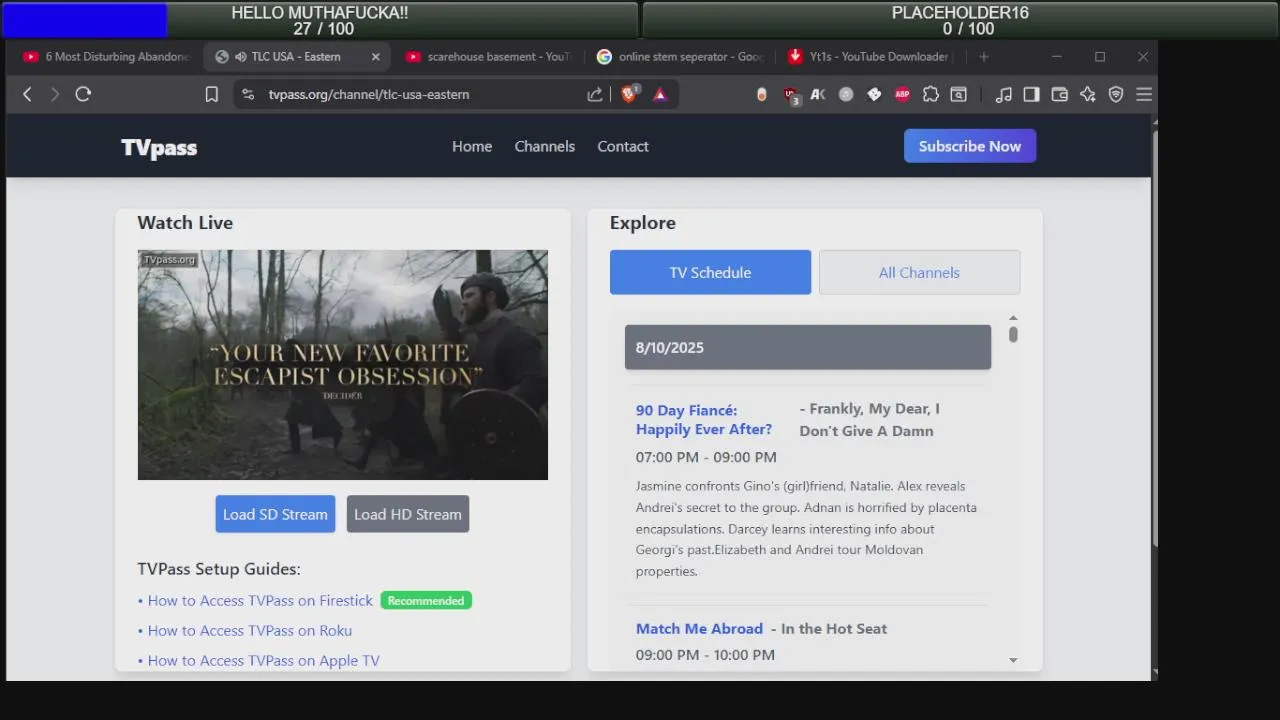The width and height of the screenshot is (1280, 720).
Task: Open the Brave Shields lion icon
Action: [629, 94]
